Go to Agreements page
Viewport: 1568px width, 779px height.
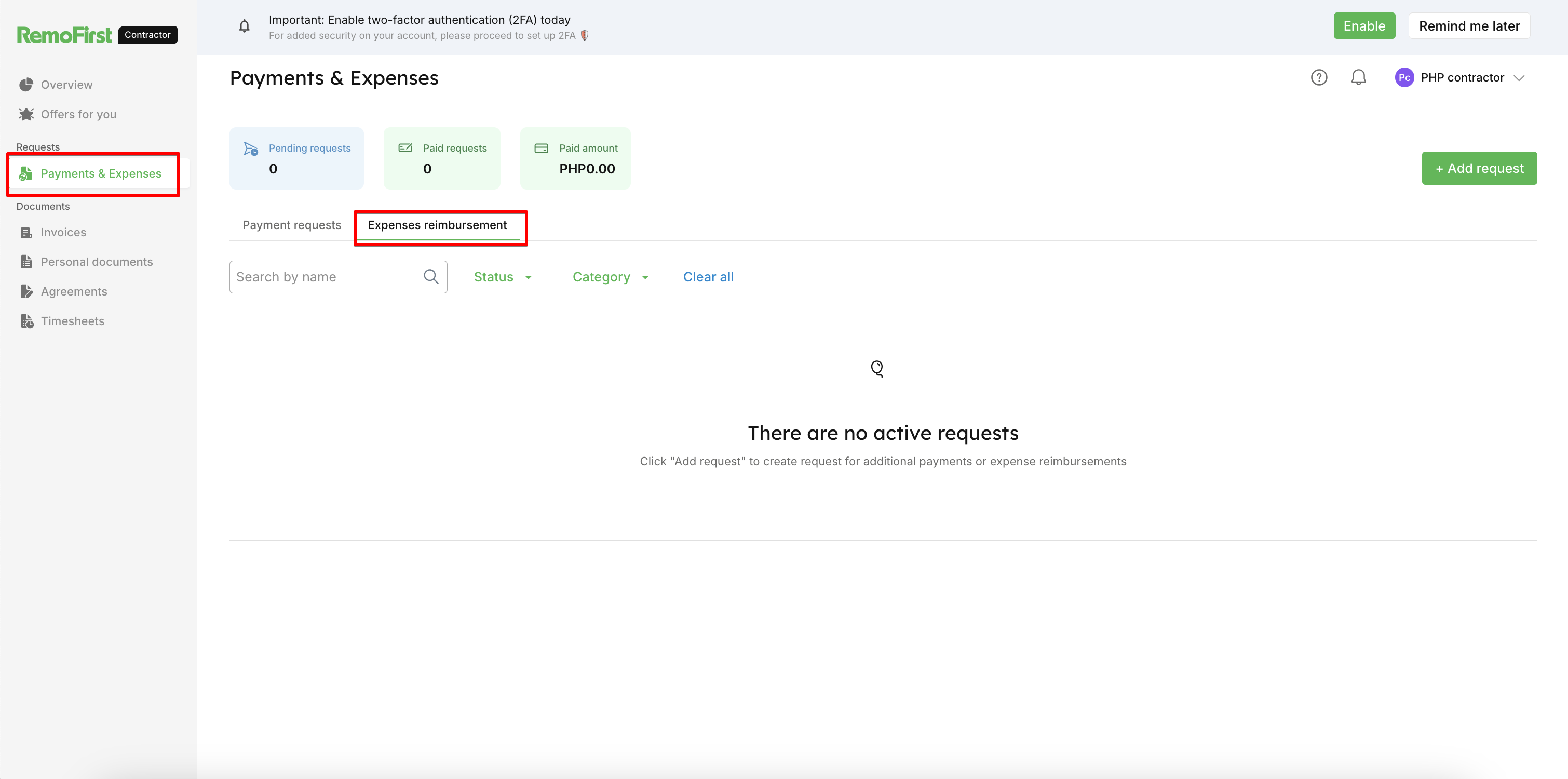(74, 292)
